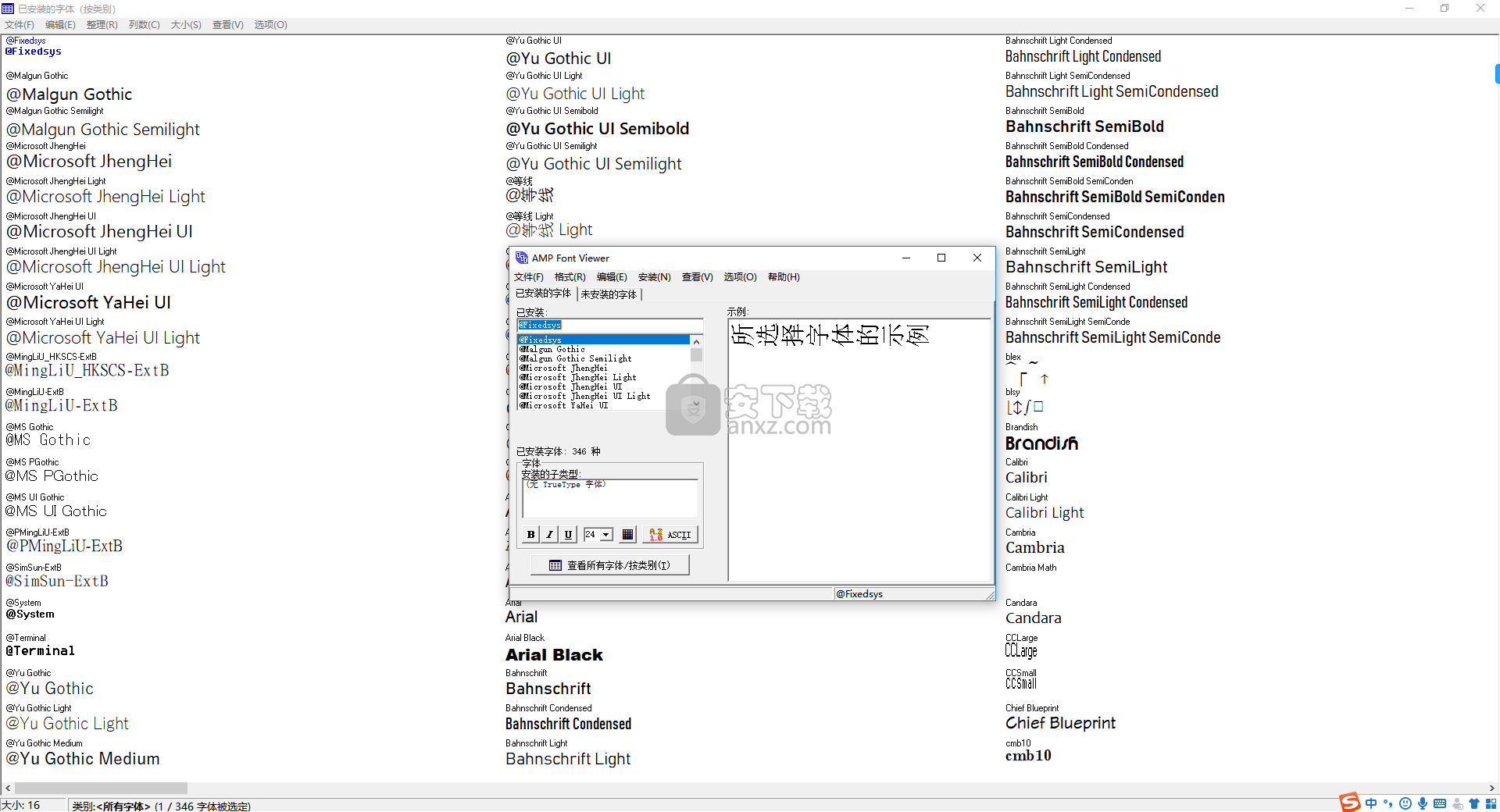This screenshot has height=812, width=1500.
Task: Select Bahnschrift SemiBold font sample
Action: (x=1084, y=126)
